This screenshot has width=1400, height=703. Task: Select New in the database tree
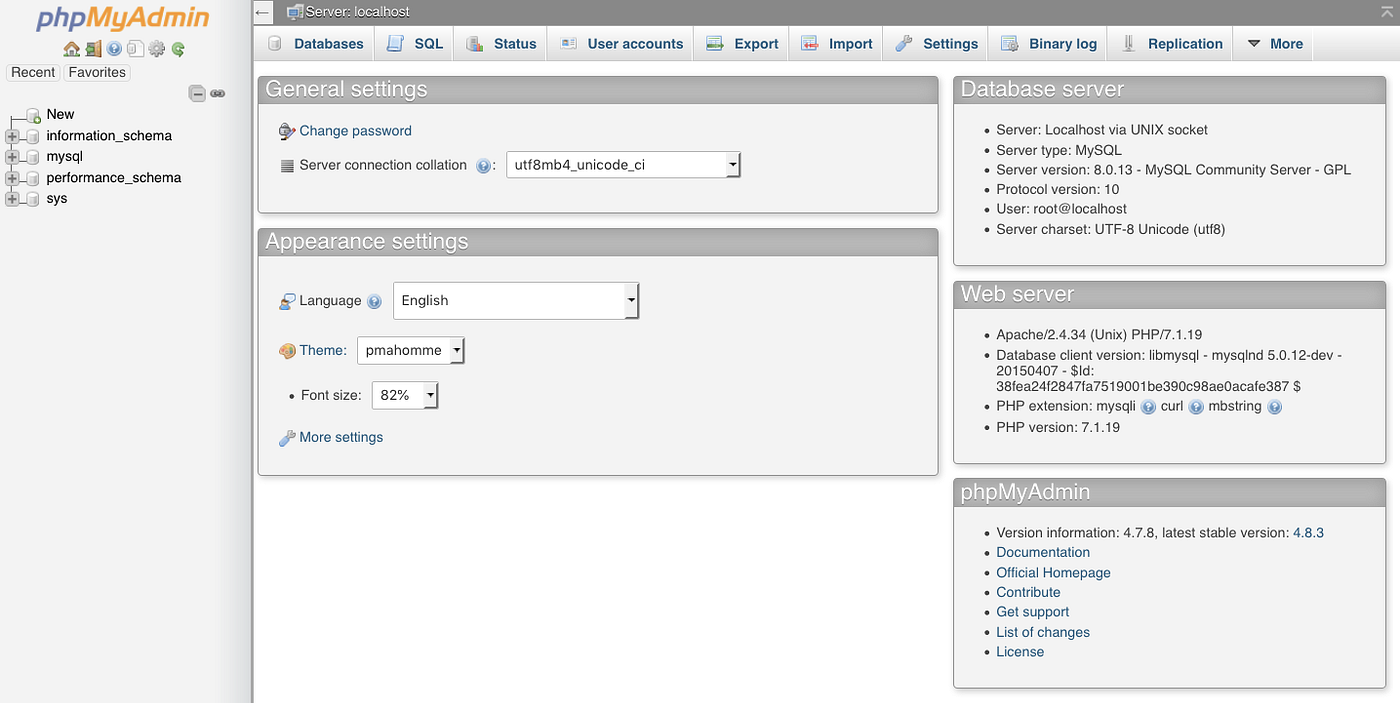60,115
